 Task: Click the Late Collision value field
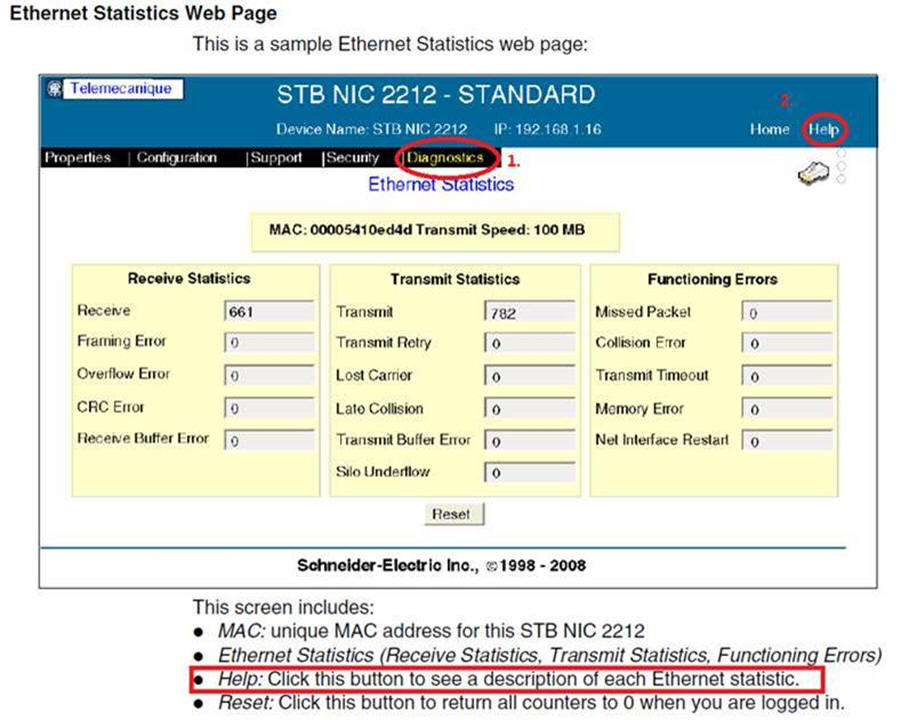530,409
